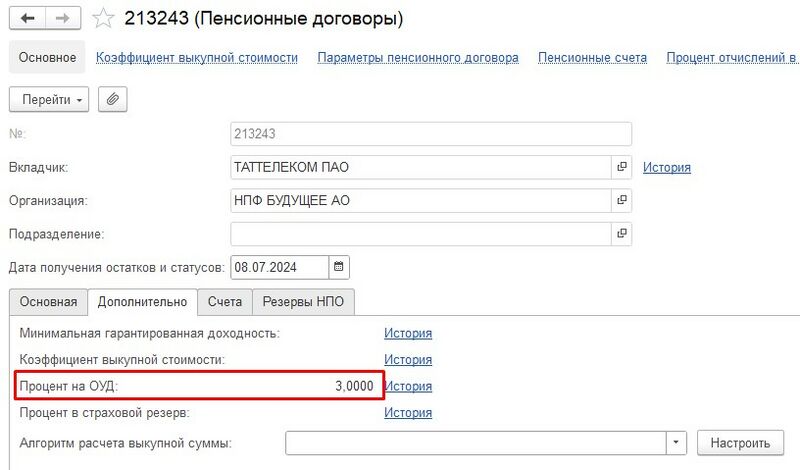Add to favorites with the star icon
The image size is (800, 470).
tap(103, 18)
